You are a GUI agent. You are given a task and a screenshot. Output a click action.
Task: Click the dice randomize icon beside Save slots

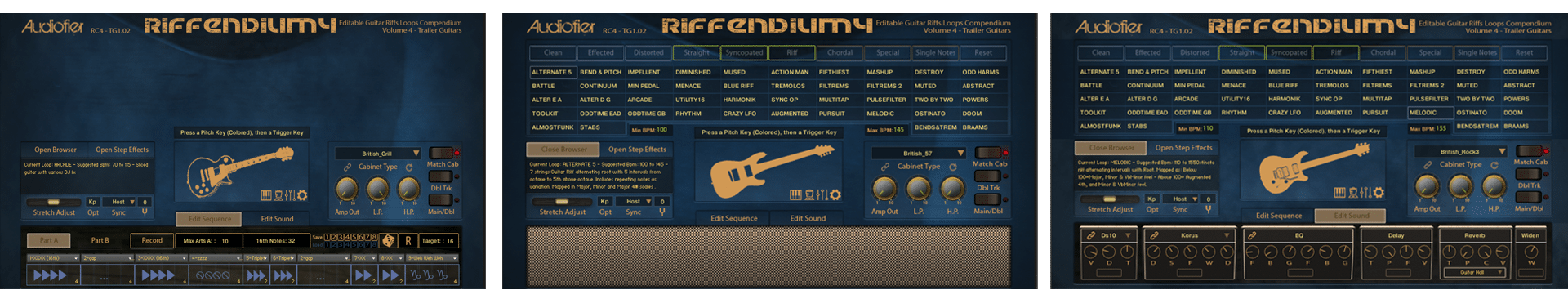(x=389, y=240)
